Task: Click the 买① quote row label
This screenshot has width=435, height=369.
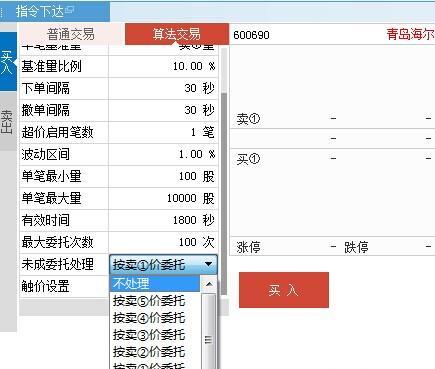Action: pos(248,159)
